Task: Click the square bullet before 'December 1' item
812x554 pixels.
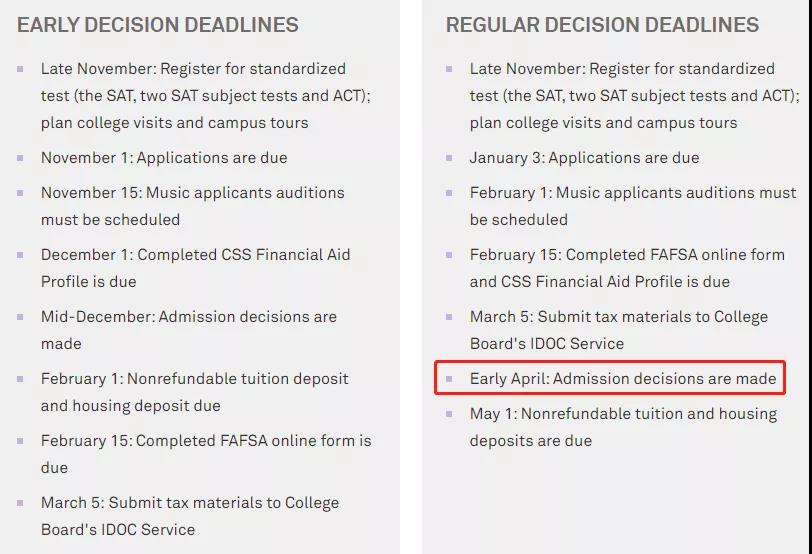Action: pyautogui.click(x=20, y=255)
